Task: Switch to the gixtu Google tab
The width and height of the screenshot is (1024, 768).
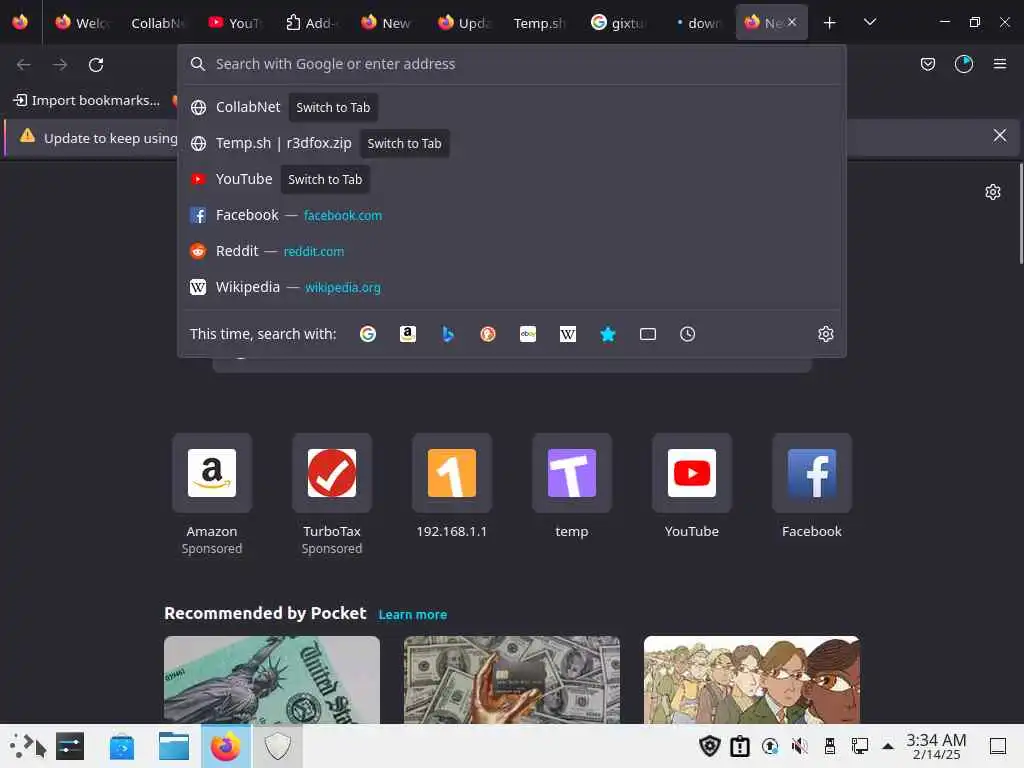Action: click(618, 23)
